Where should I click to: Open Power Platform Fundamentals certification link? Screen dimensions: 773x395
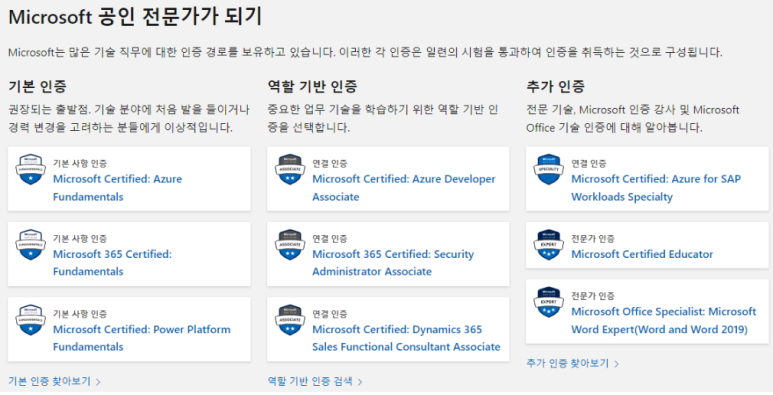[141, 338]
